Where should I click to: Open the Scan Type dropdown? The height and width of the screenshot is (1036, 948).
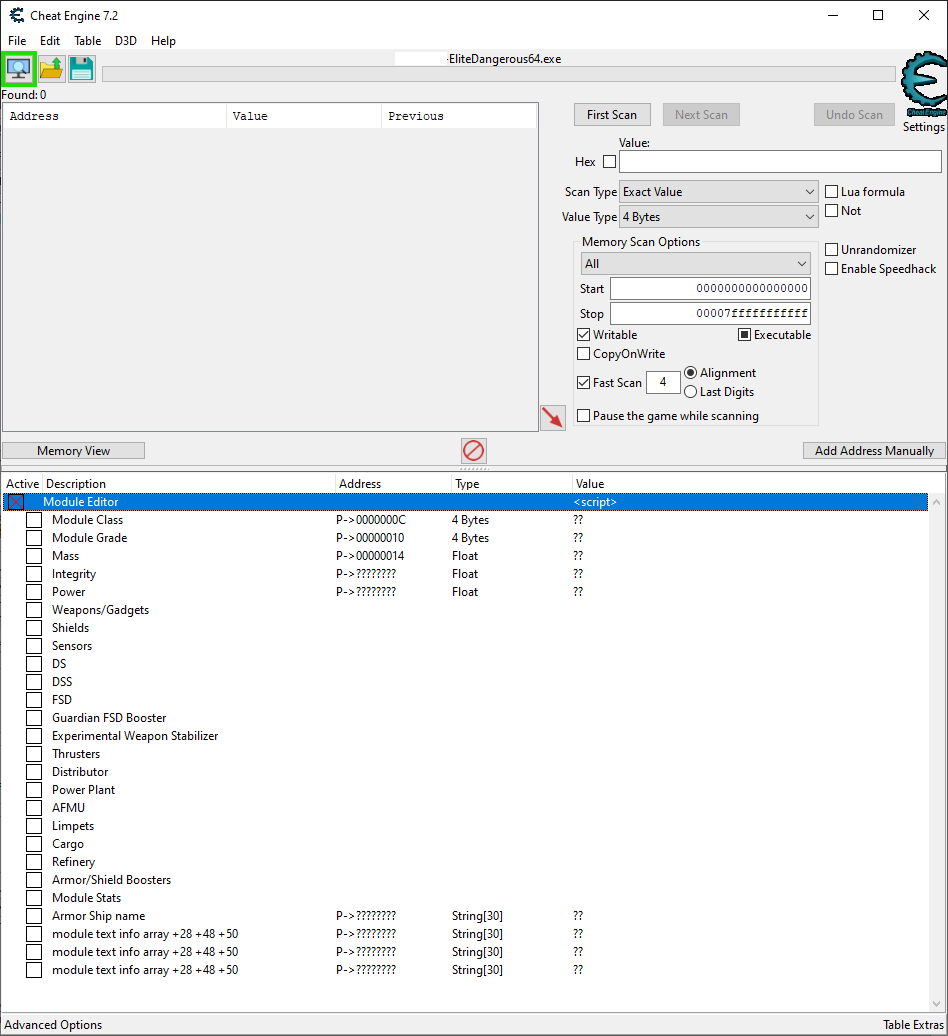718,192
